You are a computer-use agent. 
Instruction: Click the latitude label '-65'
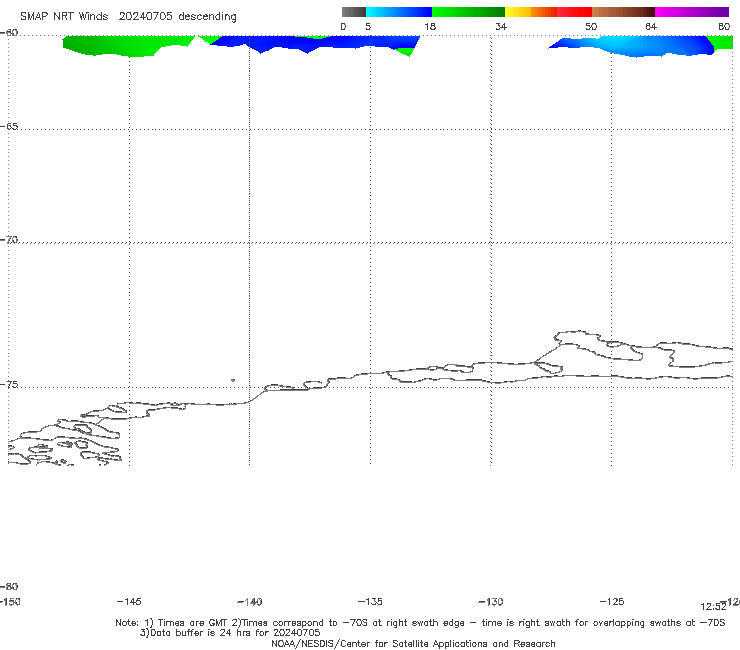9,127
